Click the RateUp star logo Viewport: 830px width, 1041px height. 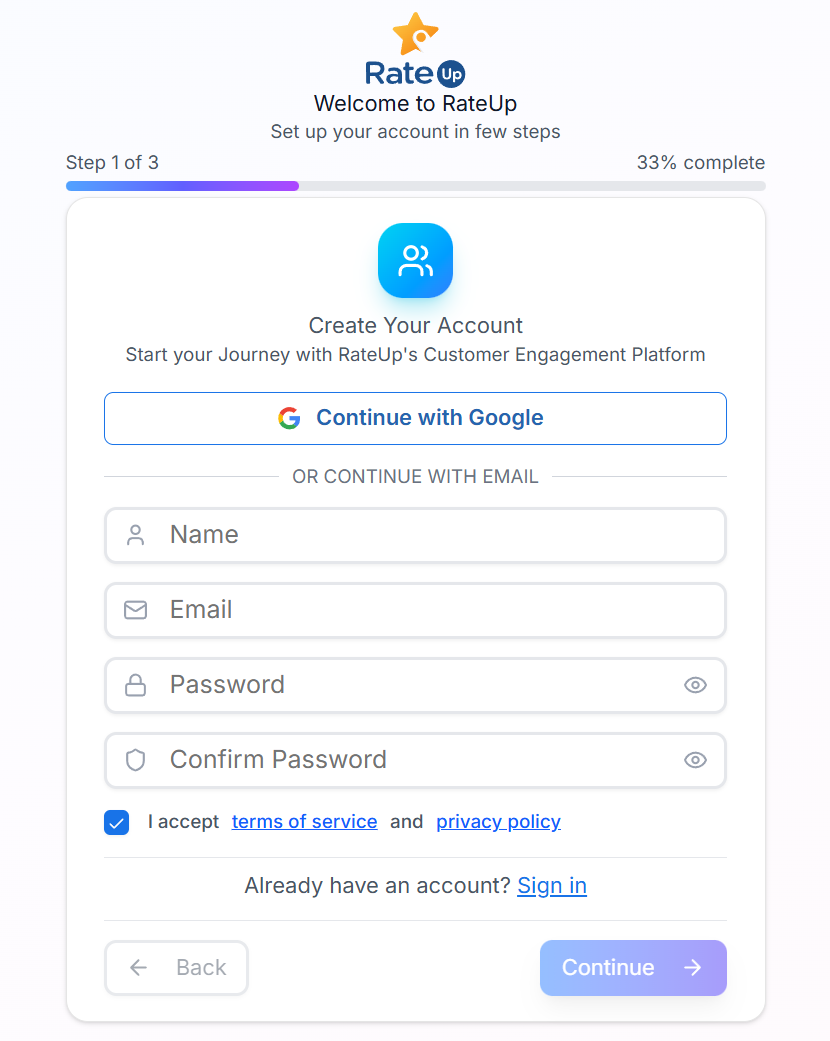coord(415,32)
